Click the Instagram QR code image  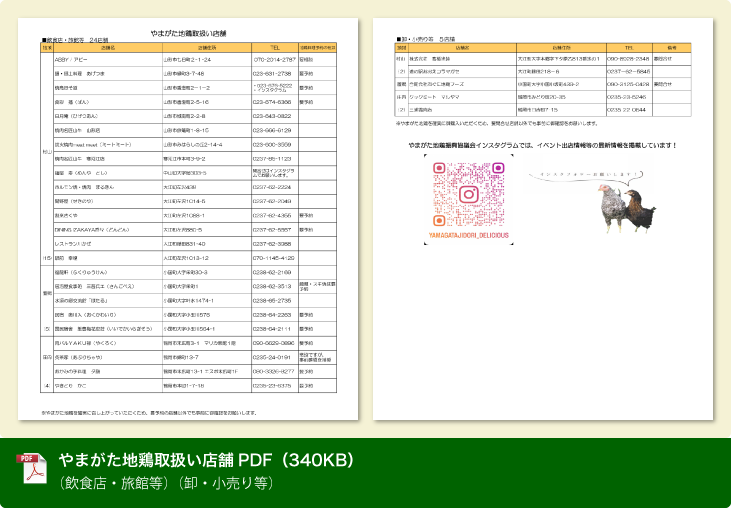click(469, 199)
